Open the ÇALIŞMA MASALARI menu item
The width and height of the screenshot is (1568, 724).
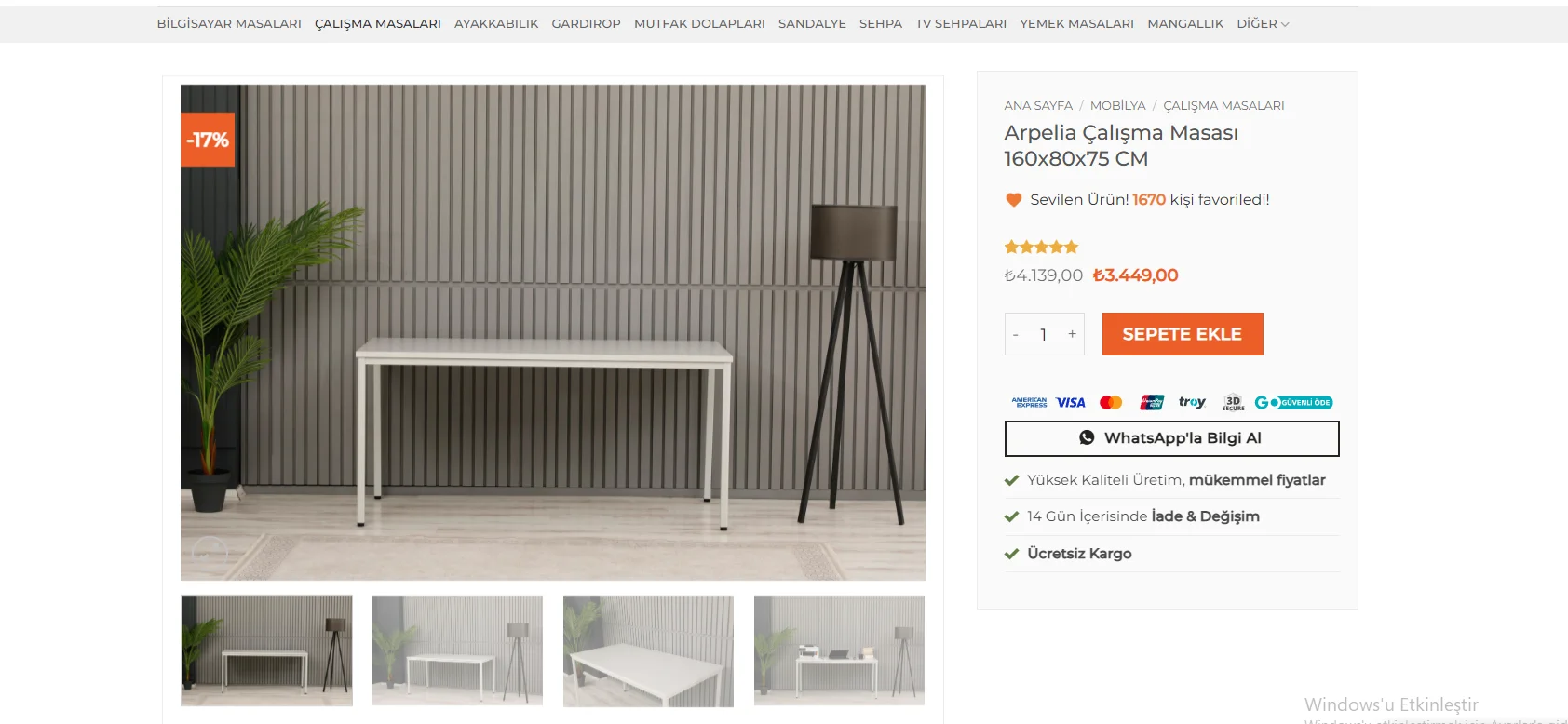pos(378,23)
